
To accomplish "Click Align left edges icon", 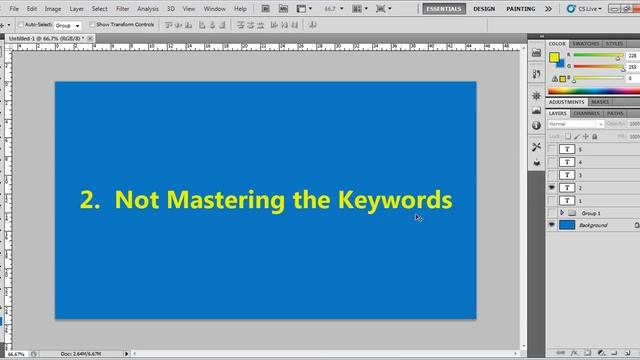I will coord(202,25).
